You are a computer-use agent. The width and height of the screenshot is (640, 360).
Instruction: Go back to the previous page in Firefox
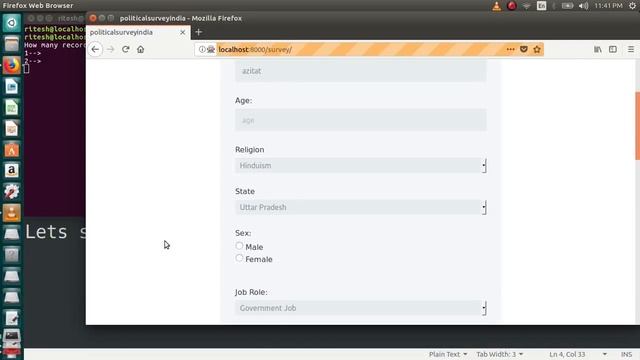point(95,49)
